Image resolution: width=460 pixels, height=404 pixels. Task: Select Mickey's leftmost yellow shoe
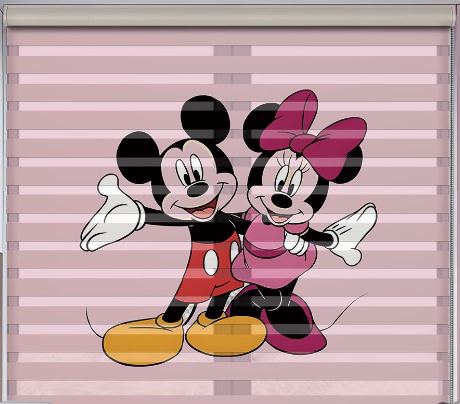point(143,340)
